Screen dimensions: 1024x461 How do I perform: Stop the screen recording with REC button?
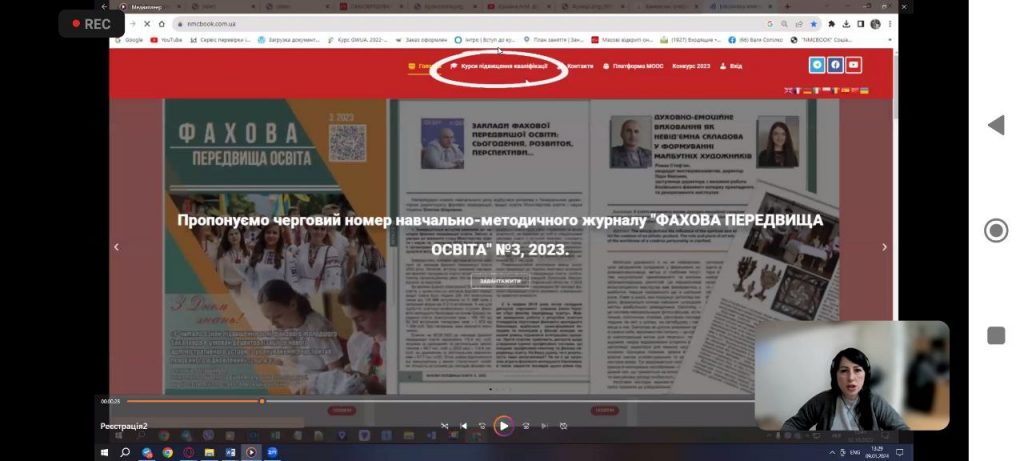[91, 24]
